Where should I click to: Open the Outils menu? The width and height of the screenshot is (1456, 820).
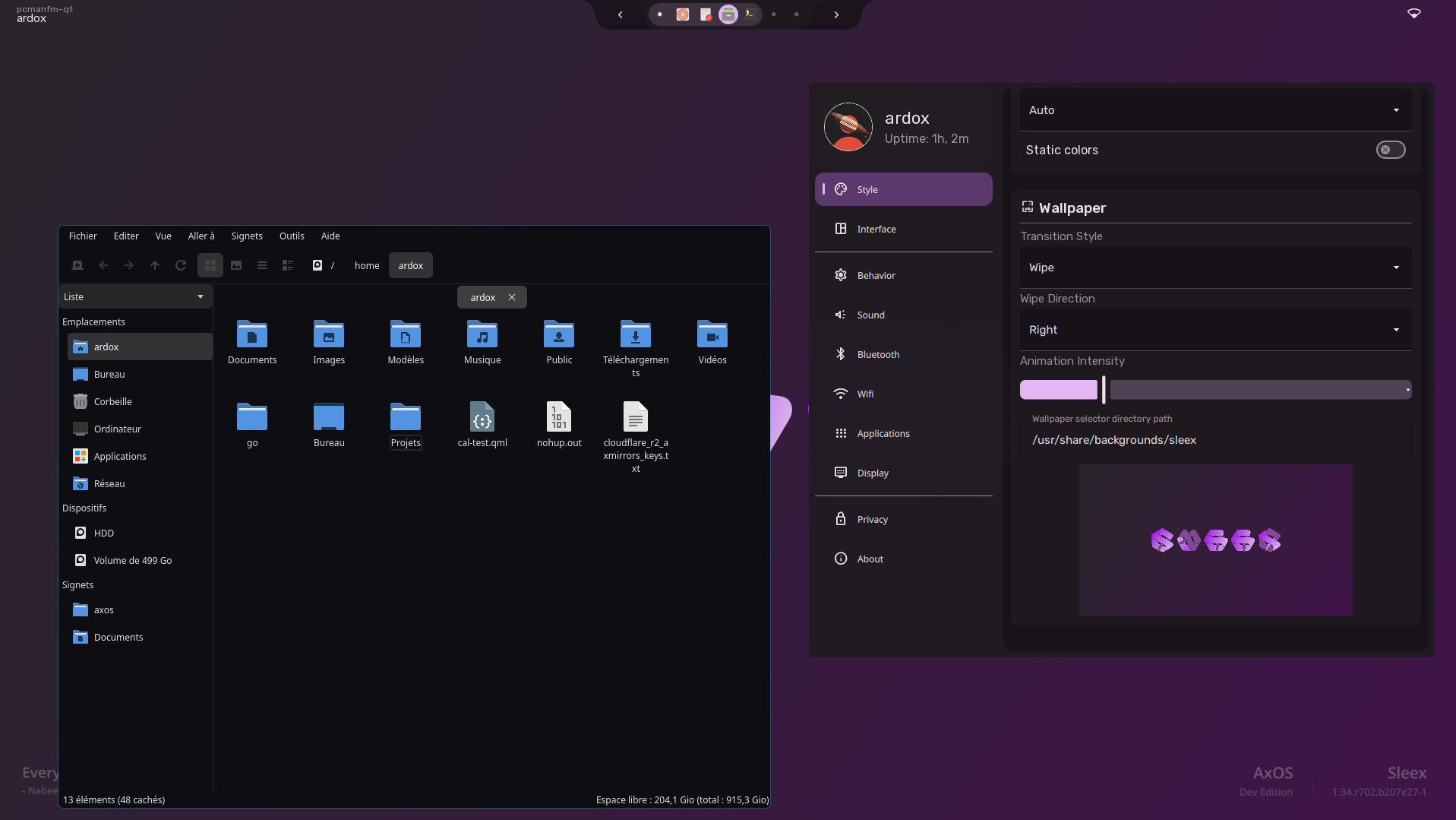click(292, 236)
